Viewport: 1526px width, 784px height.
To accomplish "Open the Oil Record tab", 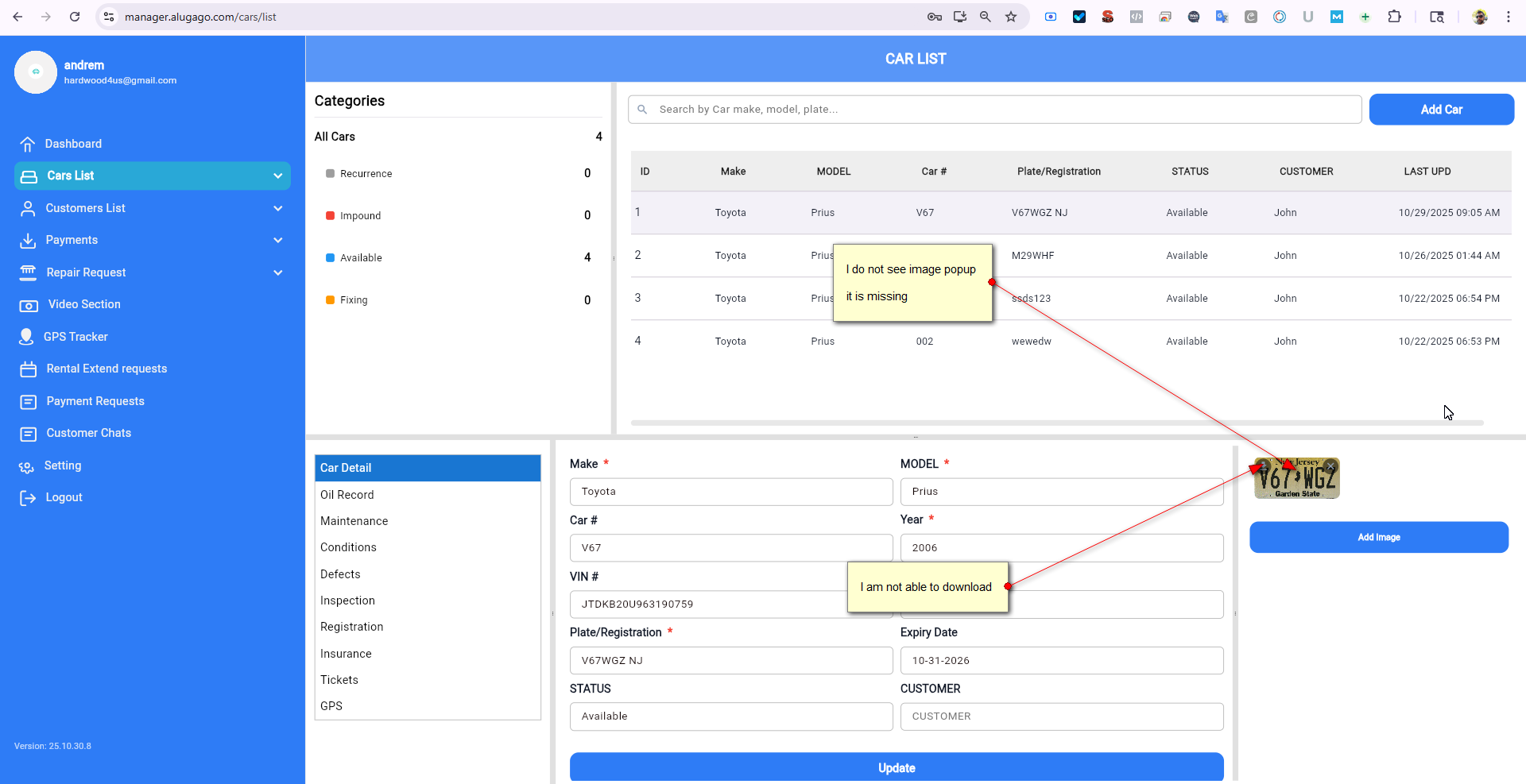I will click(347, 495).
